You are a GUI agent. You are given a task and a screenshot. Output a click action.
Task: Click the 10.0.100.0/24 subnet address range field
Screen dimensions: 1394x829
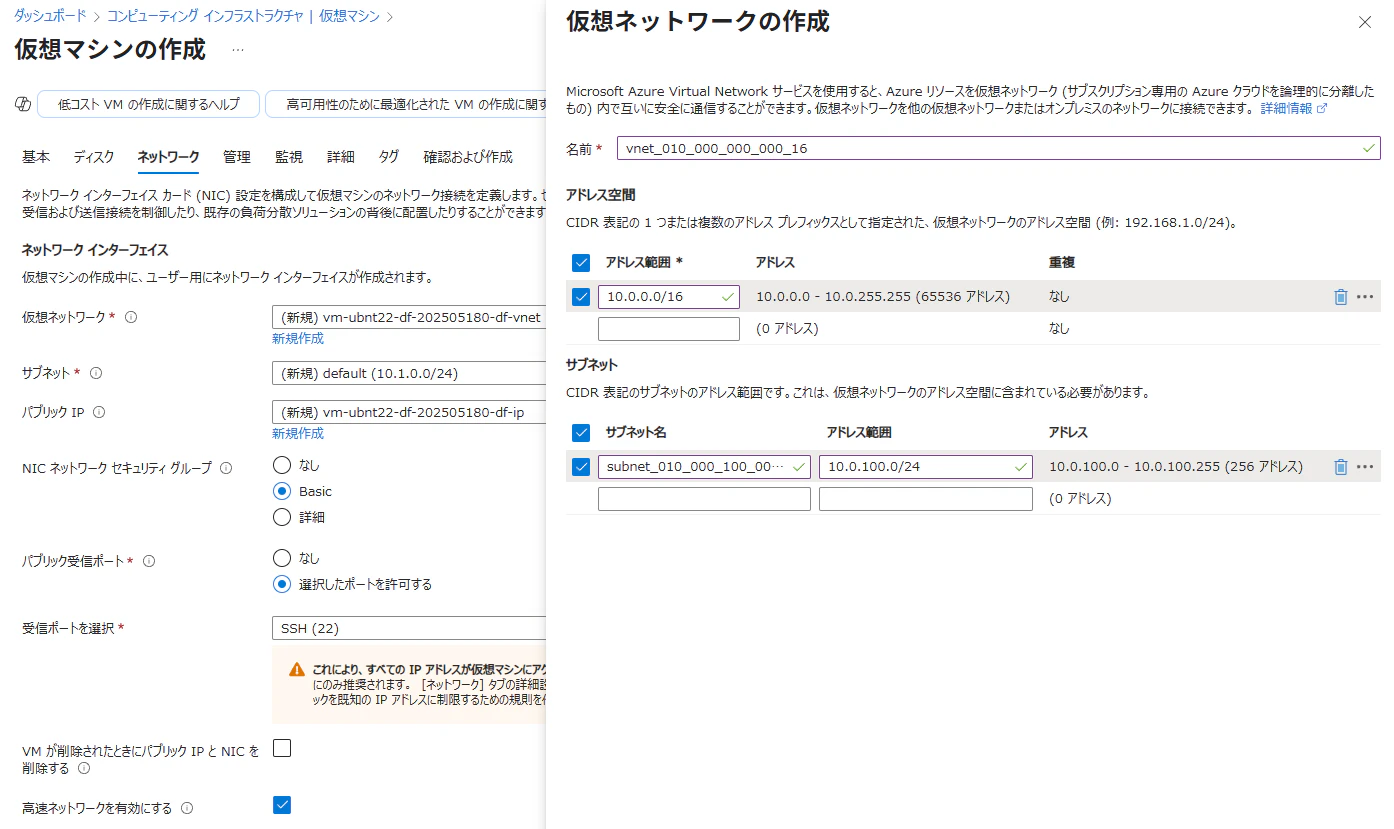click(926, 467)
